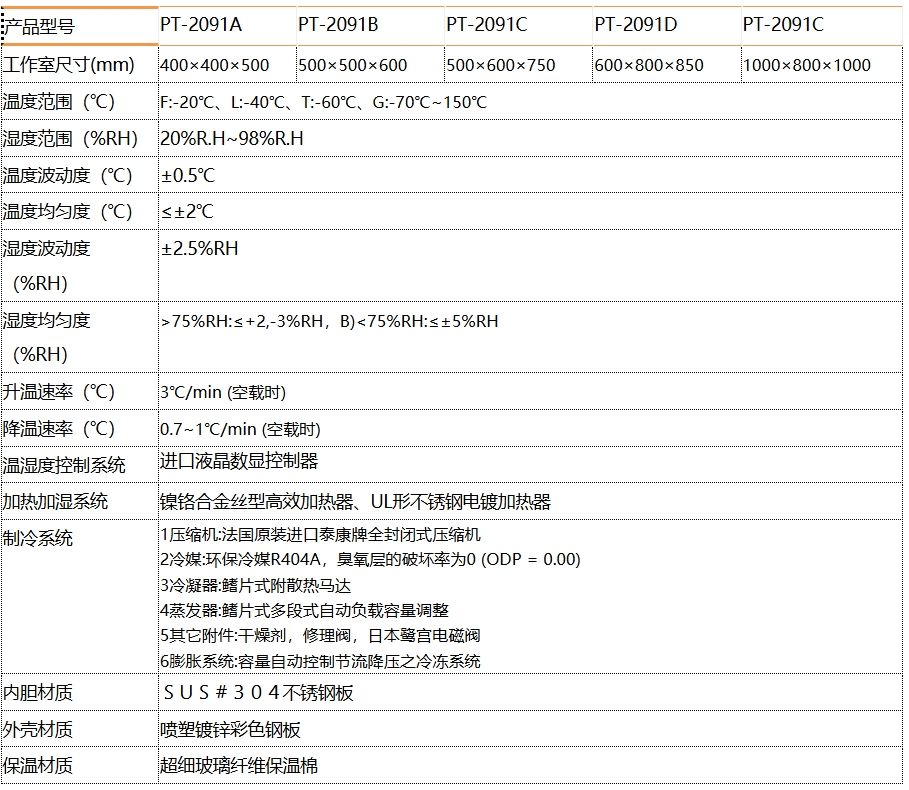Select the ±0.5℃ temperature fluctuation value

tap(188, 176)
